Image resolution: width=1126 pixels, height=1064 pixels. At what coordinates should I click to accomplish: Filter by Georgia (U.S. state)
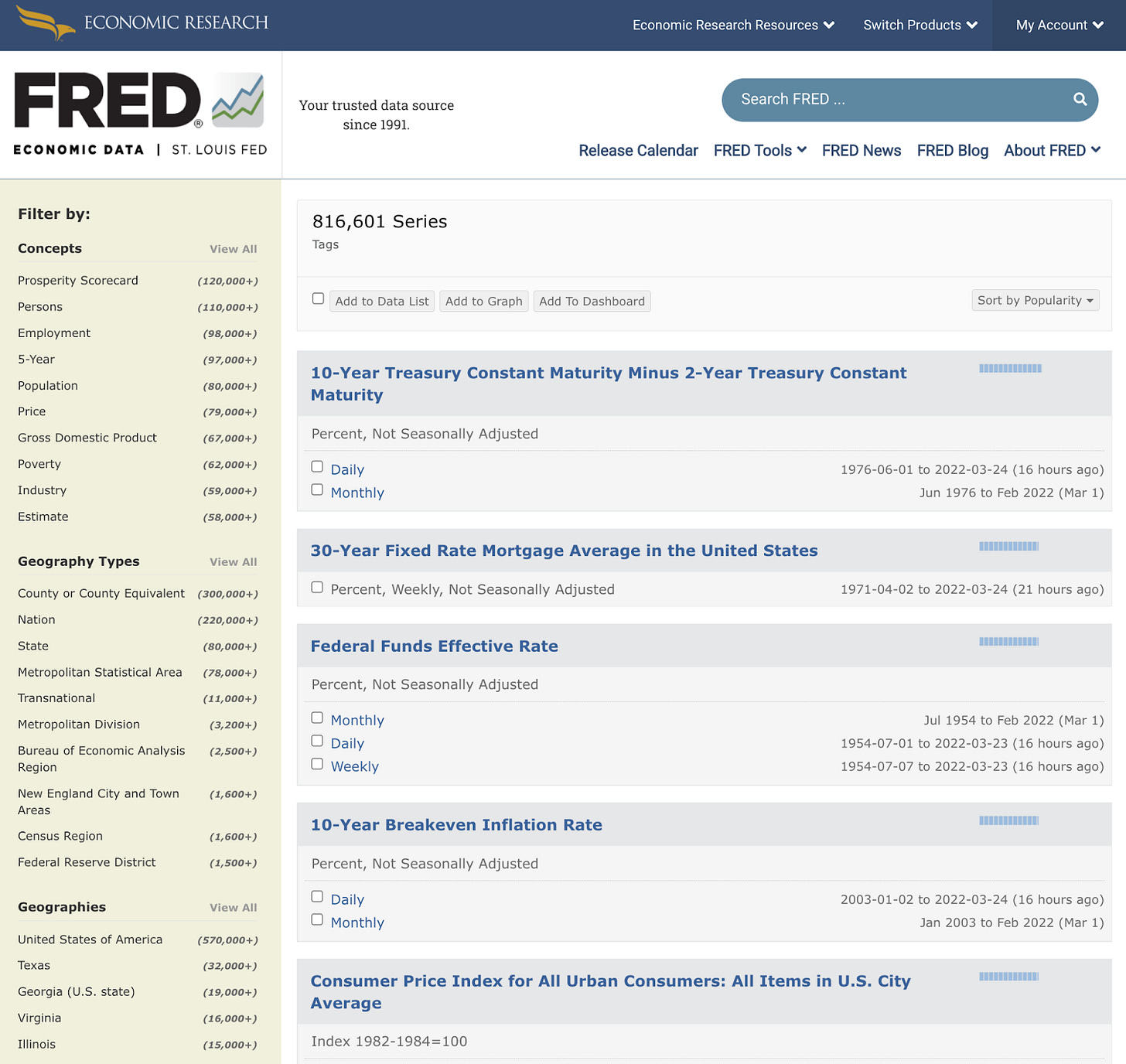click(77, 991)
